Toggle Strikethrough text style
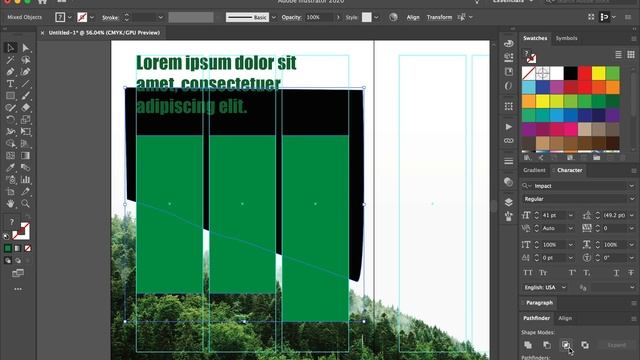Image resolution: width=640 pixels, height=360 pixels. click(631, 273)
